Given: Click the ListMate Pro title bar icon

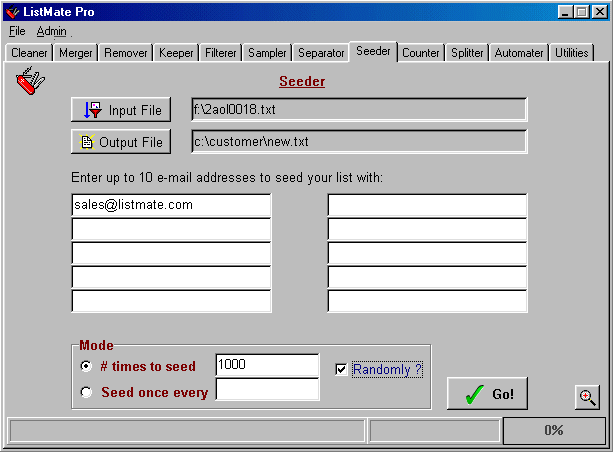Looking at the screenshot, I should click(x=13, y=11).
